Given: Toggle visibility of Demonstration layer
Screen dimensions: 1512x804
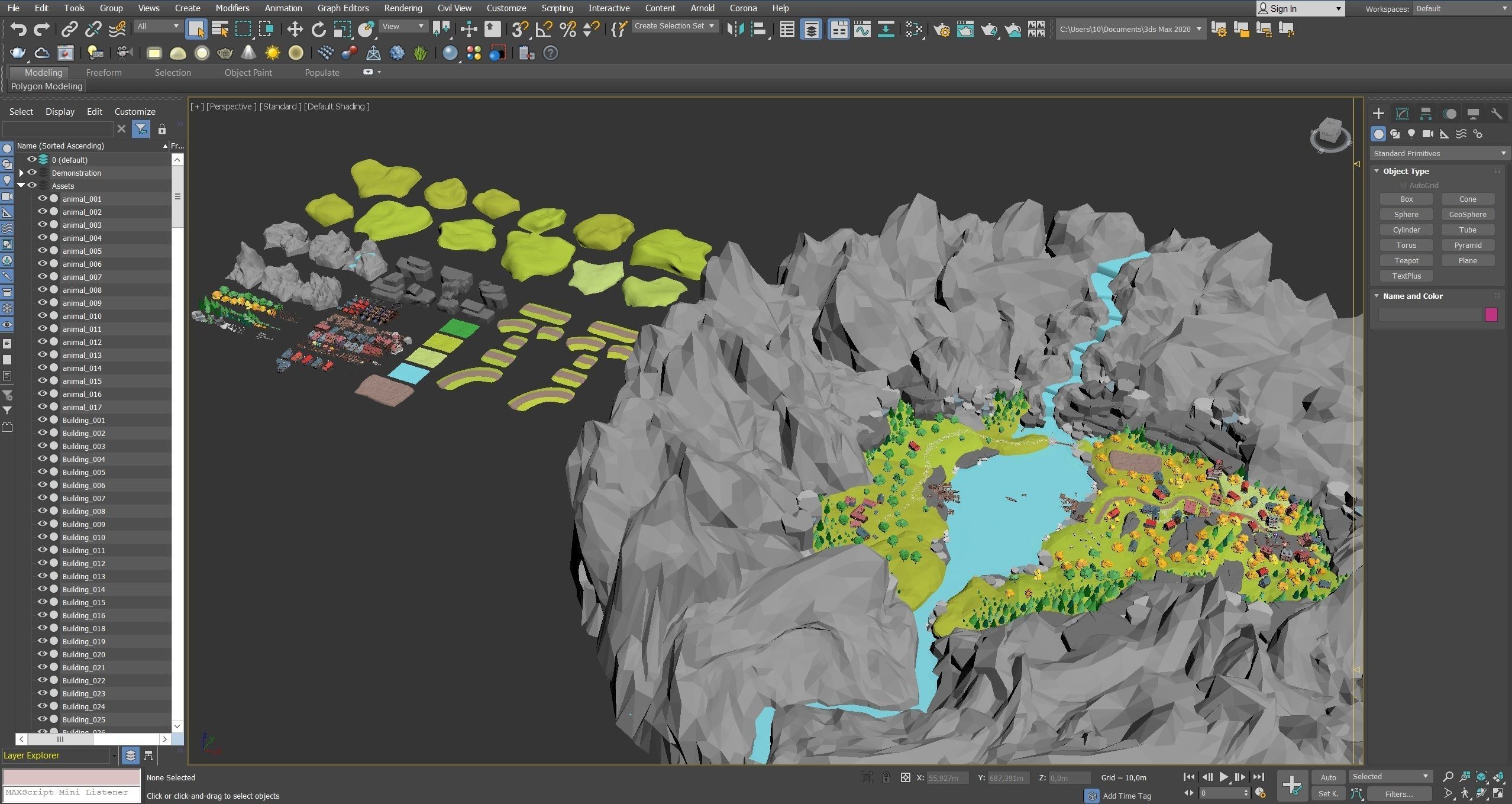Looking at the screenshot, I should 33,173.
